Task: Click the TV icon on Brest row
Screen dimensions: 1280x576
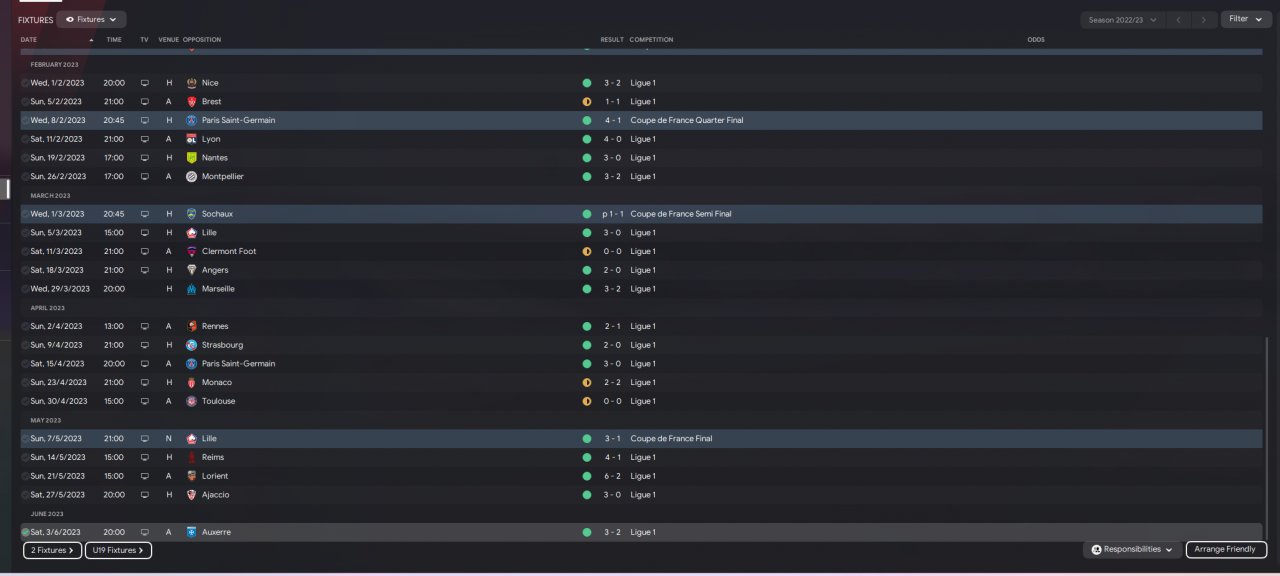Action: coord(144,102)
